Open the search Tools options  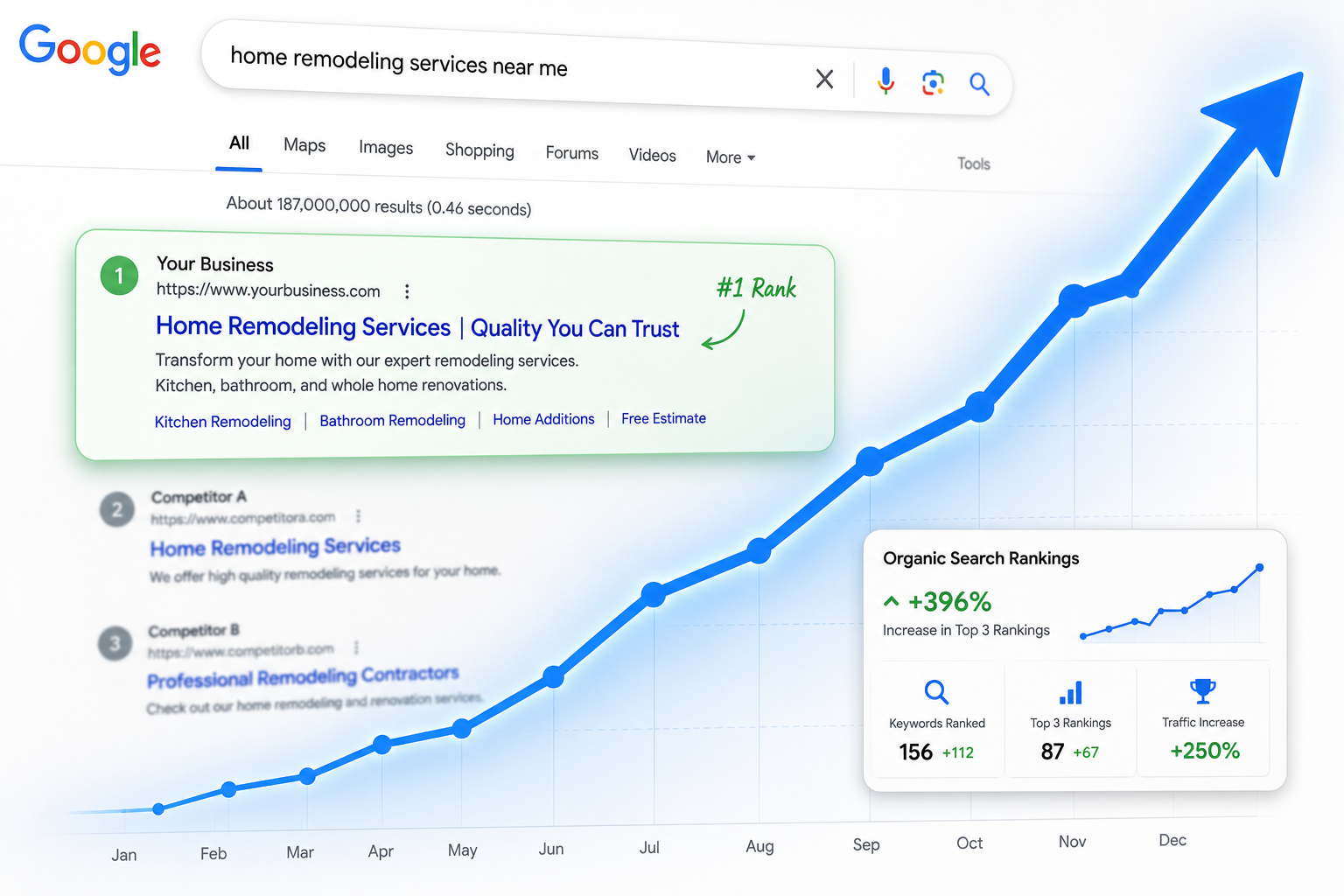coord(974,164)
